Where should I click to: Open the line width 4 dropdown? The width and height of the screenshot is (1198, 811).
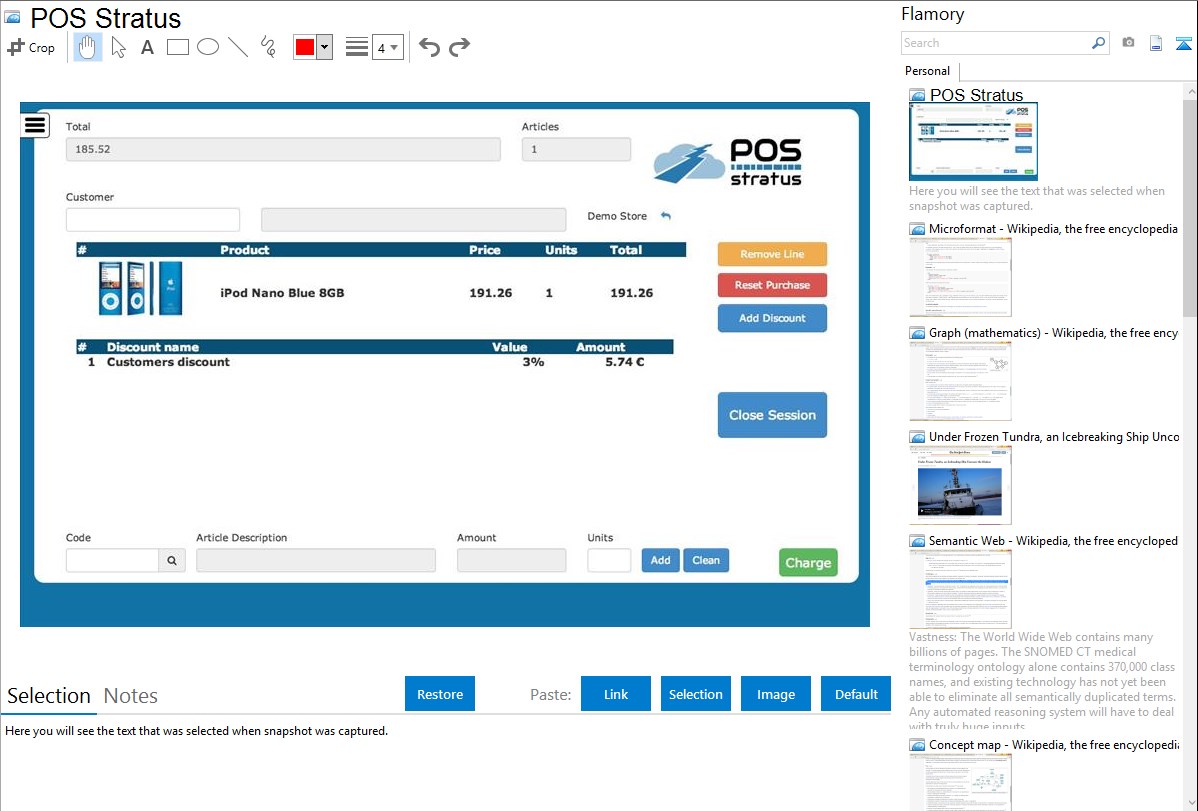pos(387,47)
